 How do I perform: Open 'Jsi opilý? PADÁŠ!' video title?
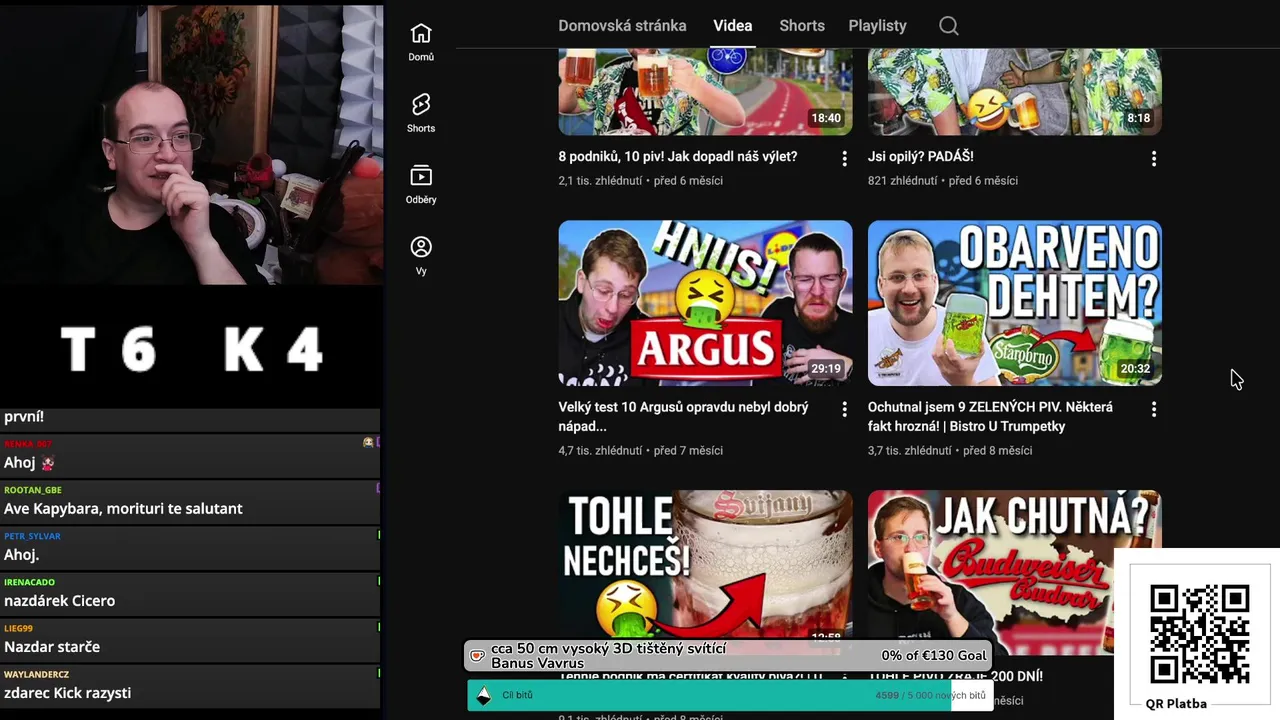pos(920,156)
